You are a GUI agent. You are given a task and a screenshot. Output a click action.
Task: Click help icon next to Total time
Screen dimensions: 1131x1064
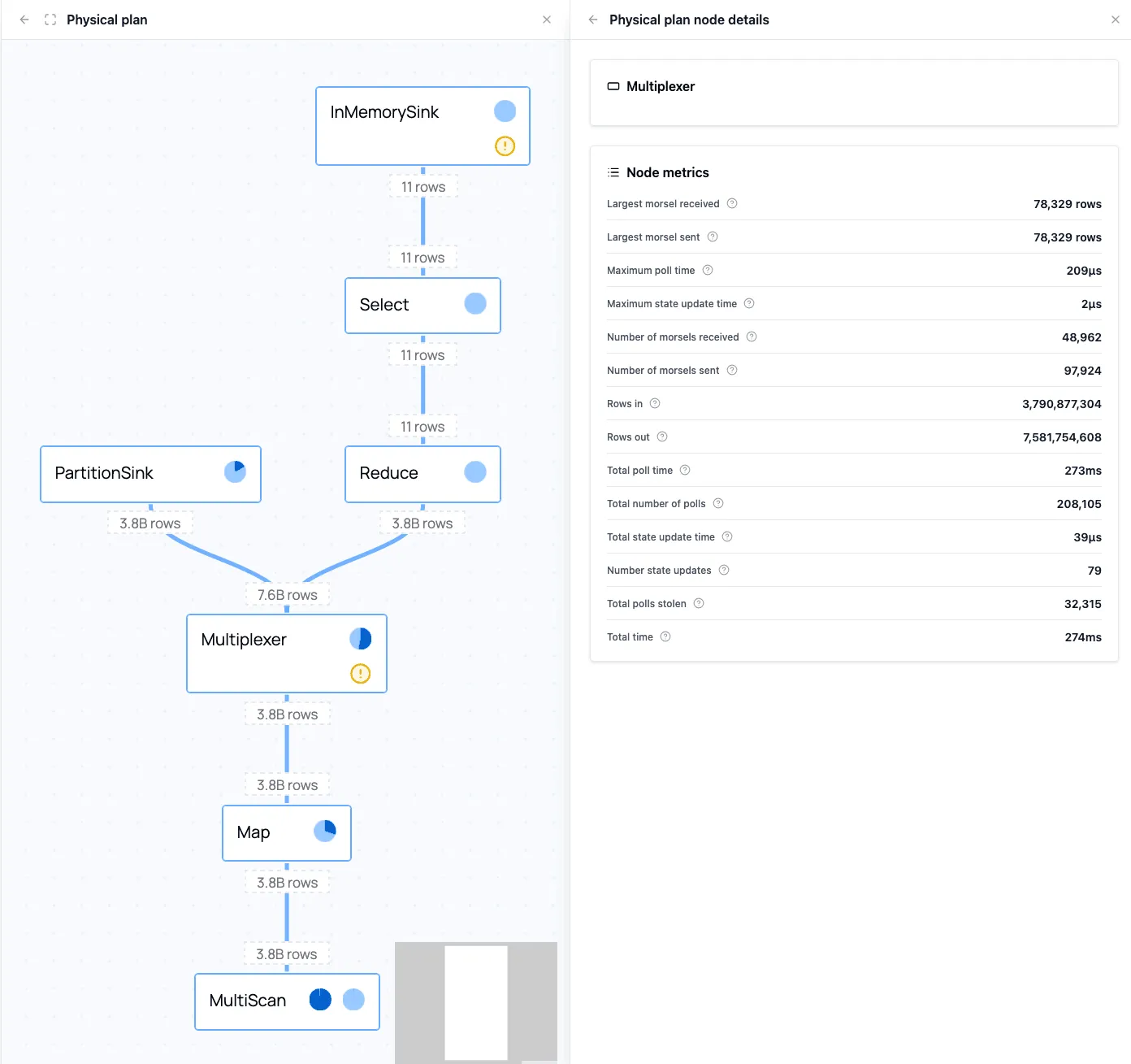click(665, 637)
